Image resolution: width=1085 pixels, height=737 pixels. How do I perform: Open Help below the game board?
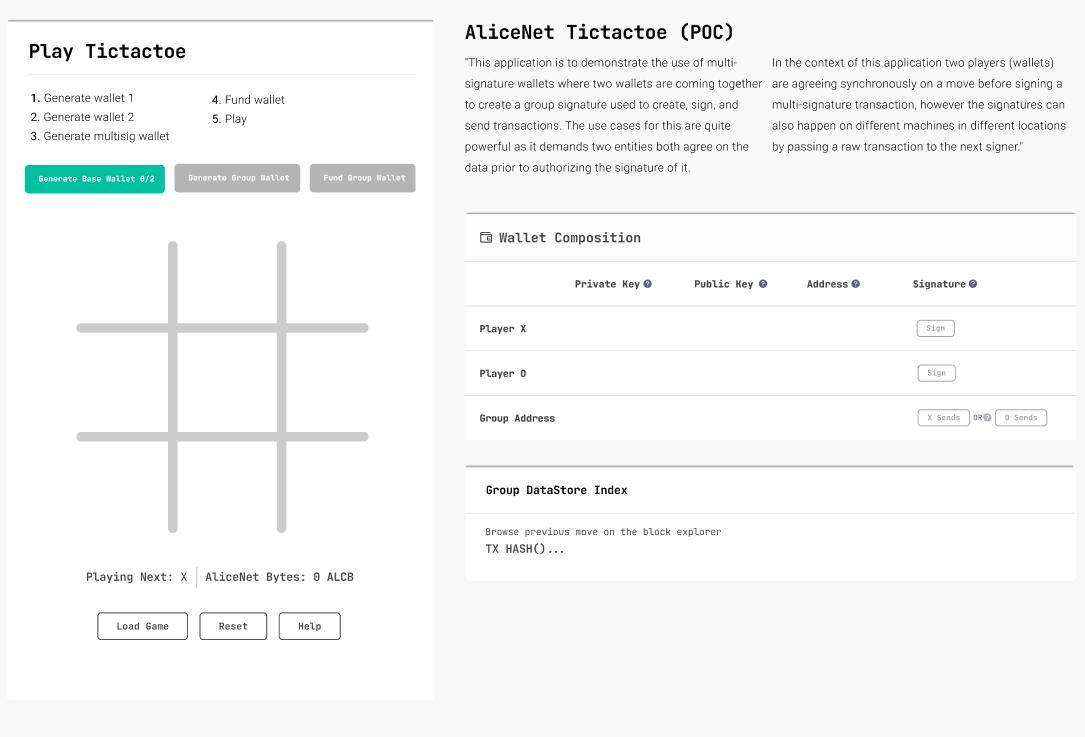click(309, 626)
